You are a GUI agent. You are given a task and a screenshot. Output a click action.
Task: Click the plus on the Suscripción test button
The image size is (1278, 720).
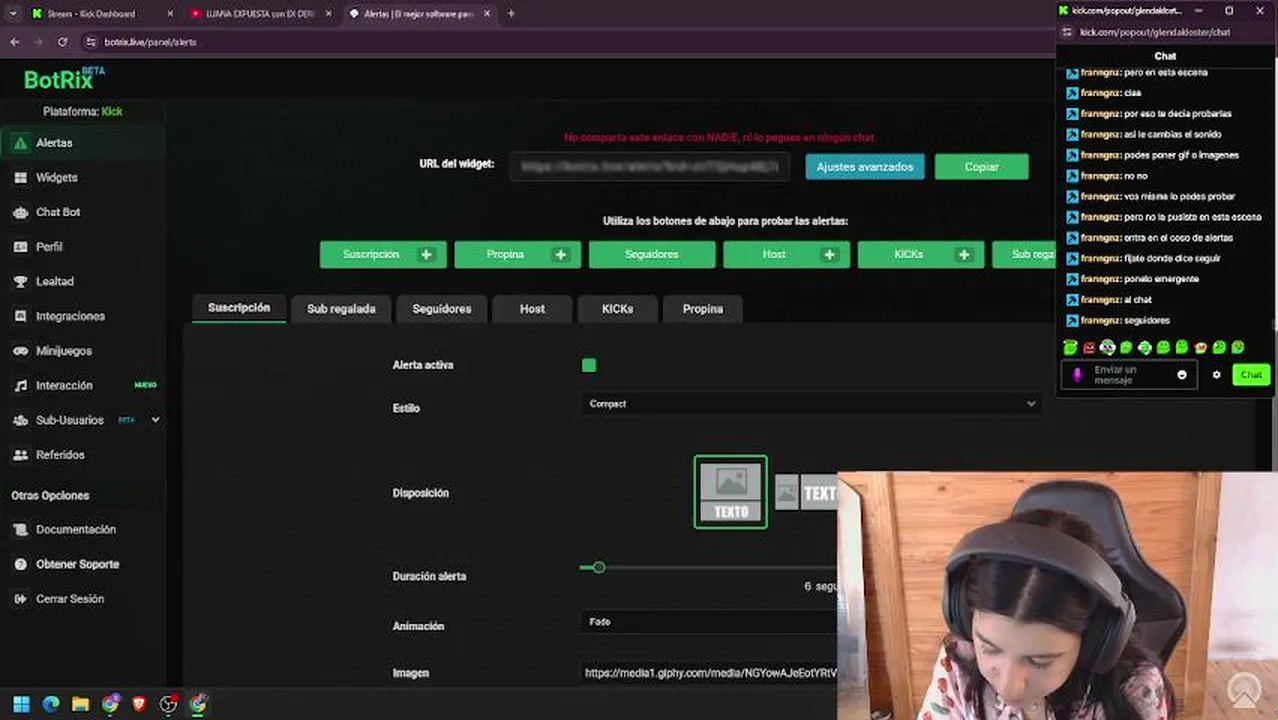[426, 255]
